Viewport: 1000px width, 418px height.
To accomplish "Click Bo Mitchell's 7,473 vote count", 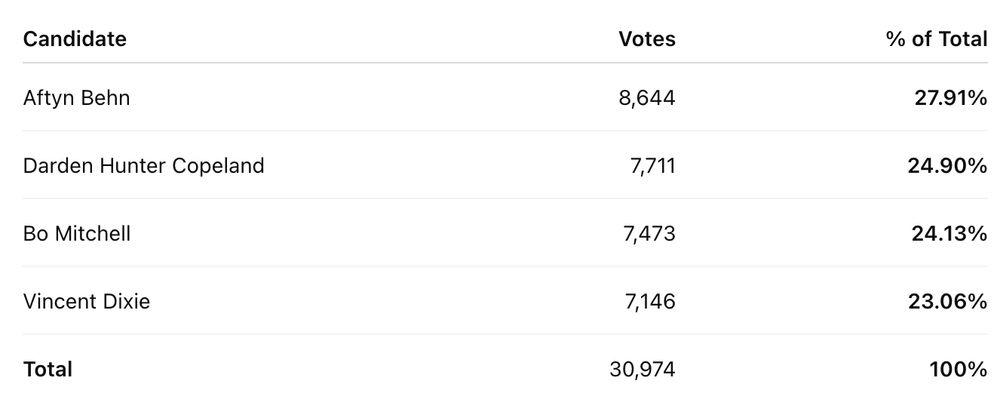I will pos(649,234).
